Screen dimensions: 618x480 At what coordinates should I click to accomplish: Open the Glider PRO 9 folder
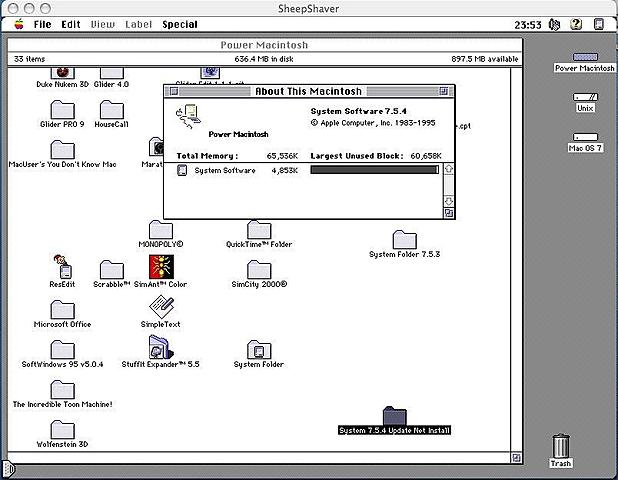[x=62, y=110]
